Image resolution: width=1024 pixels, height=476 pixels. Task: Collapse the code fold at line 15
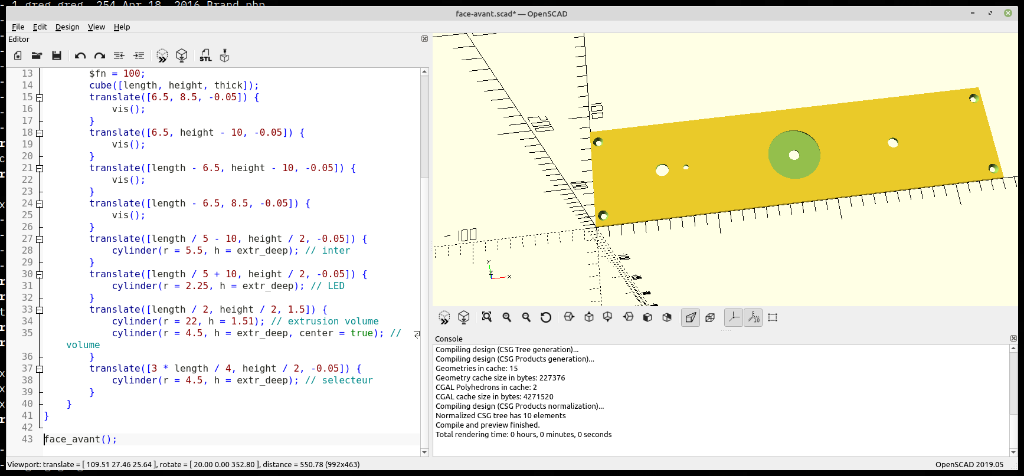tap(39, 98)
